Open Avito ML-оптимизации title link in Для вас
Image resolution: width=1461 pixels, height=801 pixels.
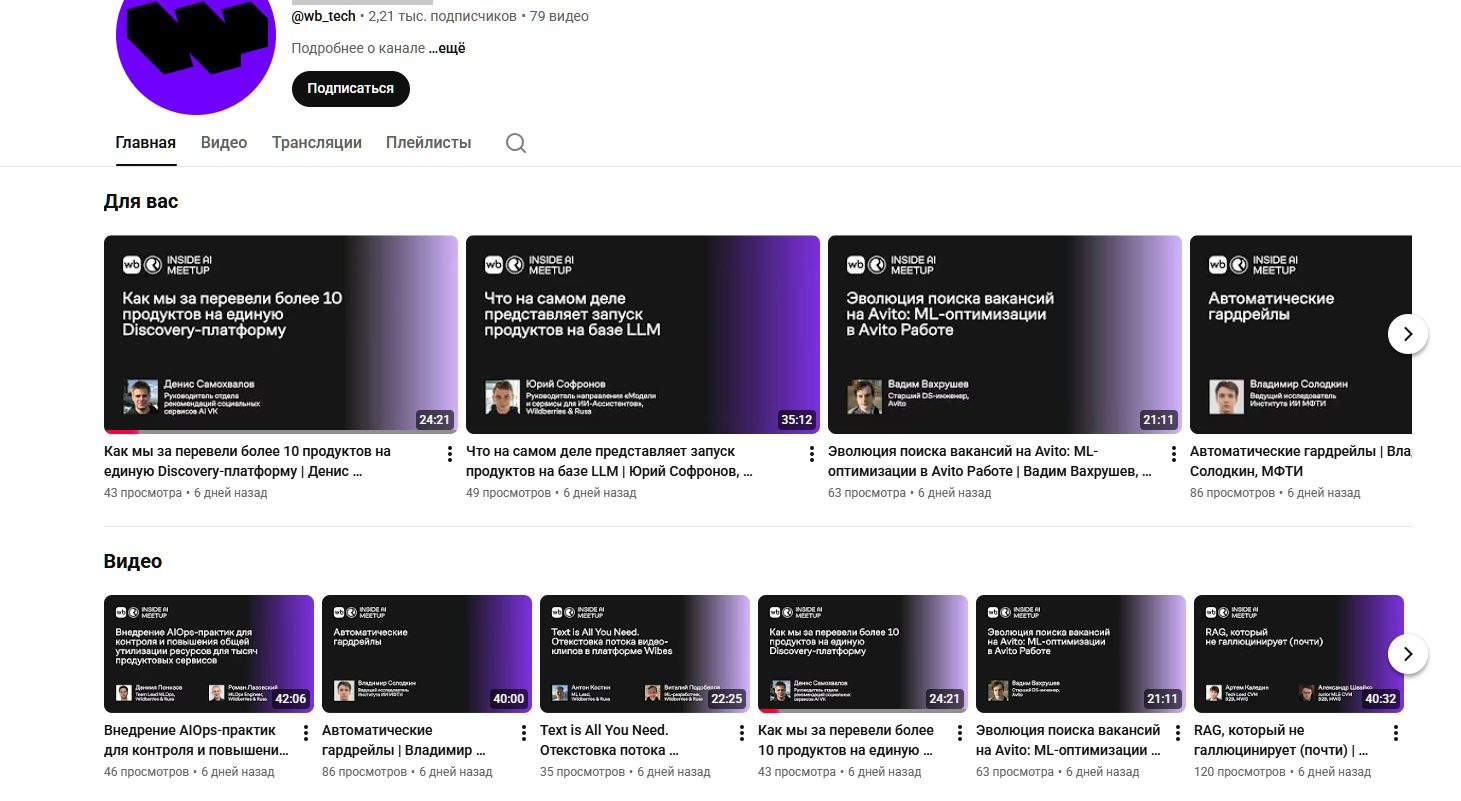click(990, 461)
